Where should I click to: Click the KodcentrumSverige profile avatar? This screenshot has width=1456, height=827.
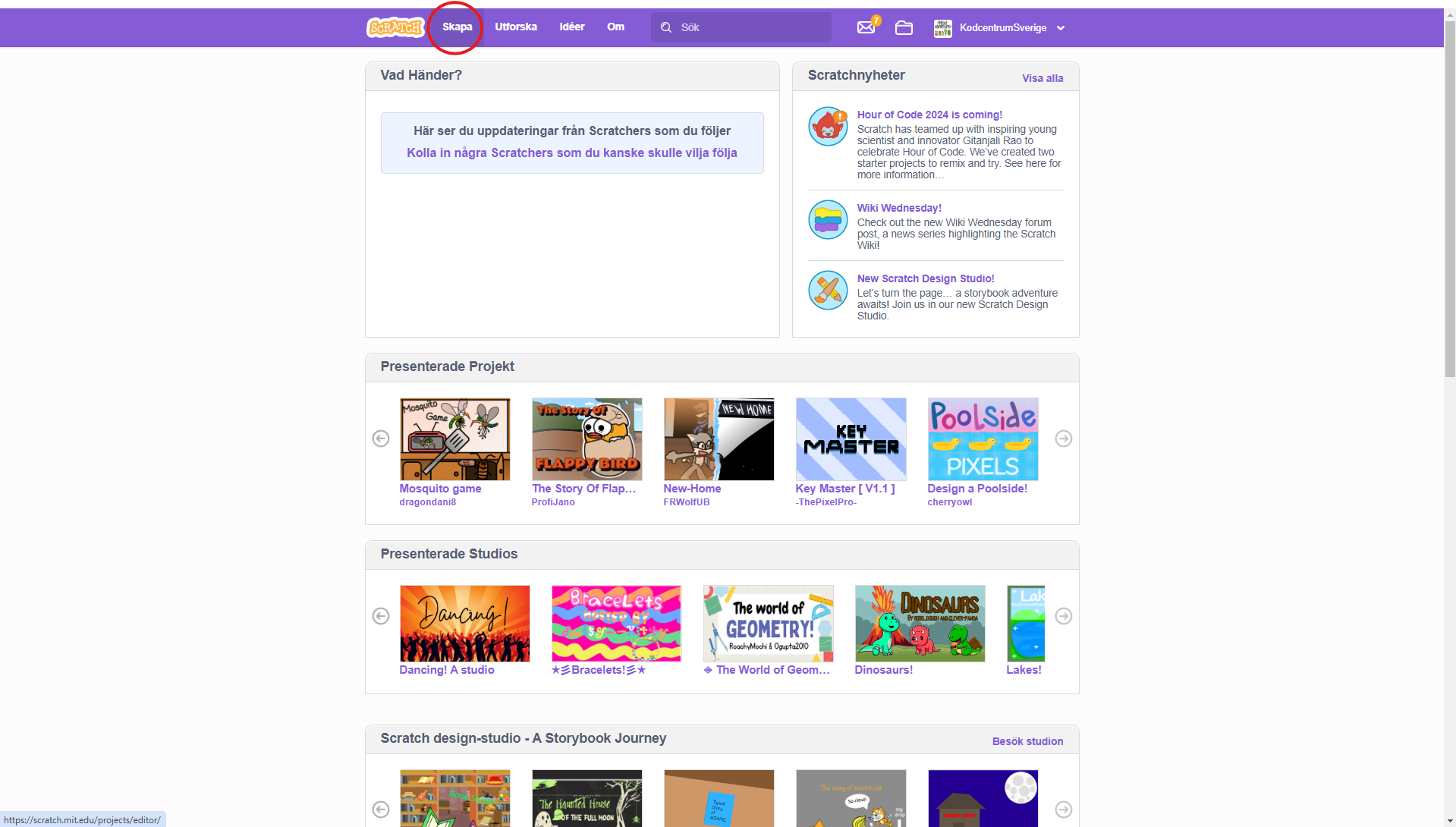pos(942,28)
